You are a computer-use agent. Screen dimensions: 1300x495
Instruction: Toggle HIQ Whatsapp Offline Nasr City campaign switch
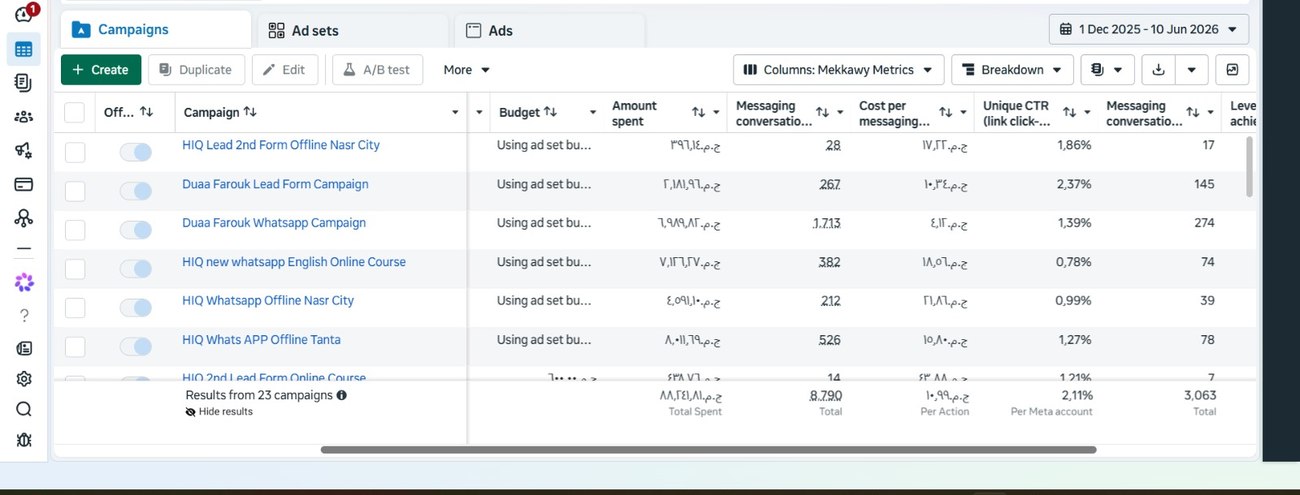click(x=135, y=307)
